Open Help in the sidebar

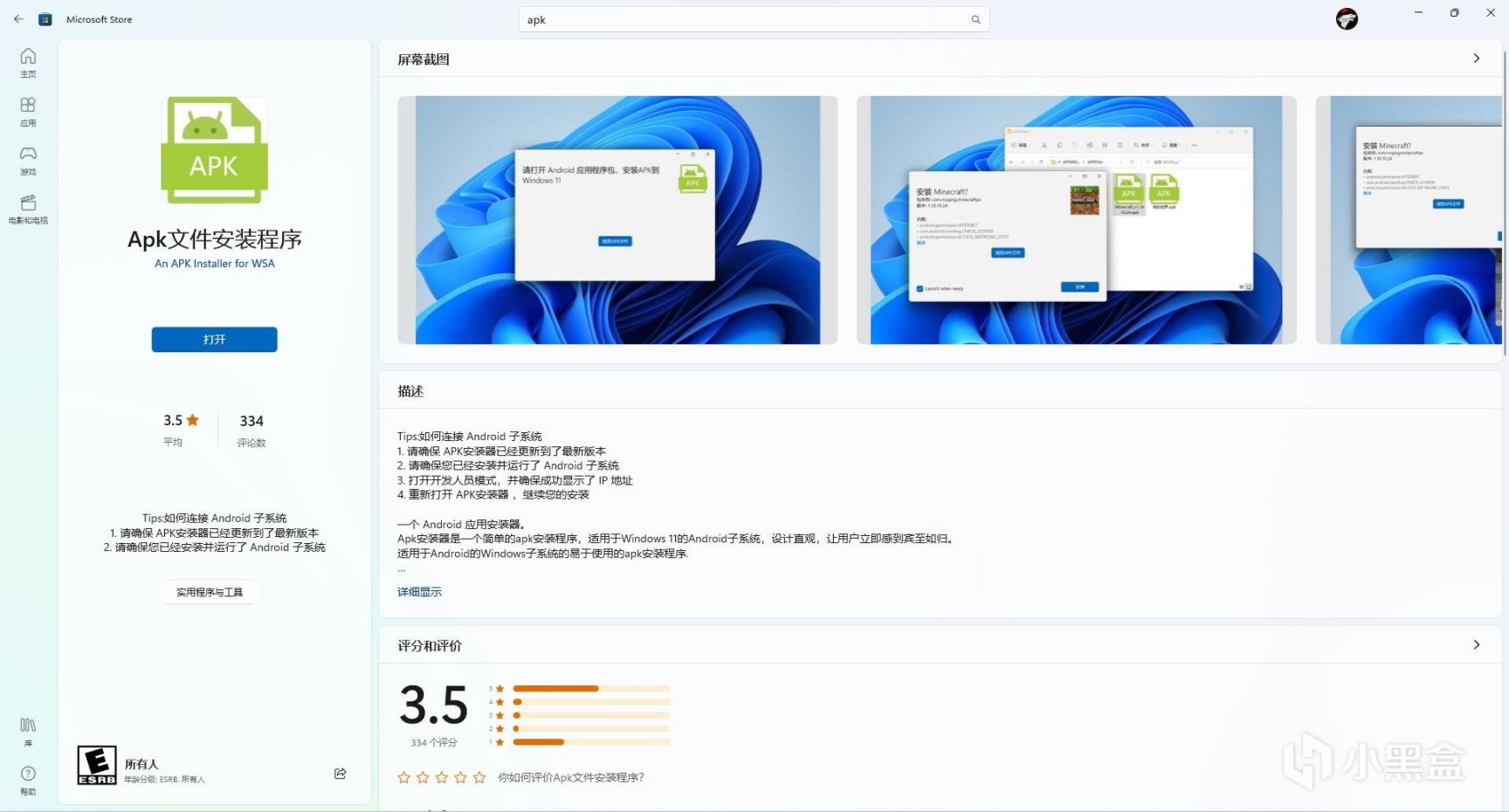28,781
